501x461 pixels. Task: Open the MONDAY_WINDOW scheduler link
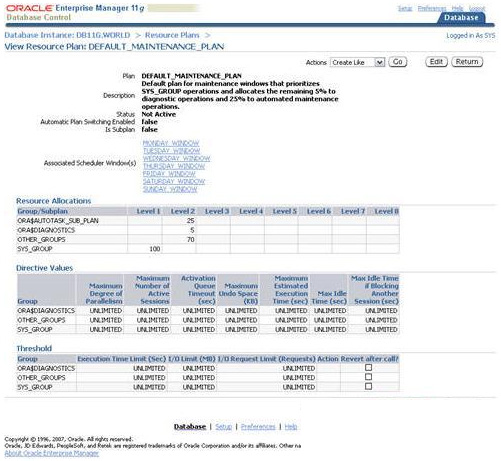click(171, 143)
